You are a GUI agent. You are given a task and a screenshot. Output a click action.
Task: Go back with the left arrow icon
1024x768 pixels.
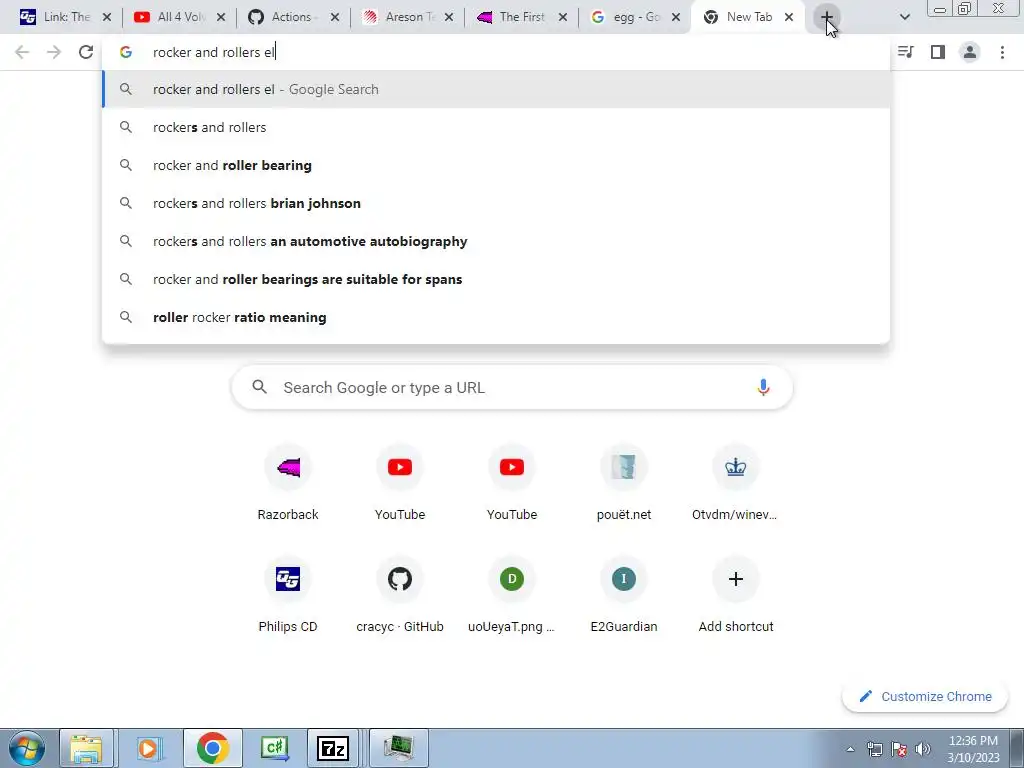coord(22,52)
